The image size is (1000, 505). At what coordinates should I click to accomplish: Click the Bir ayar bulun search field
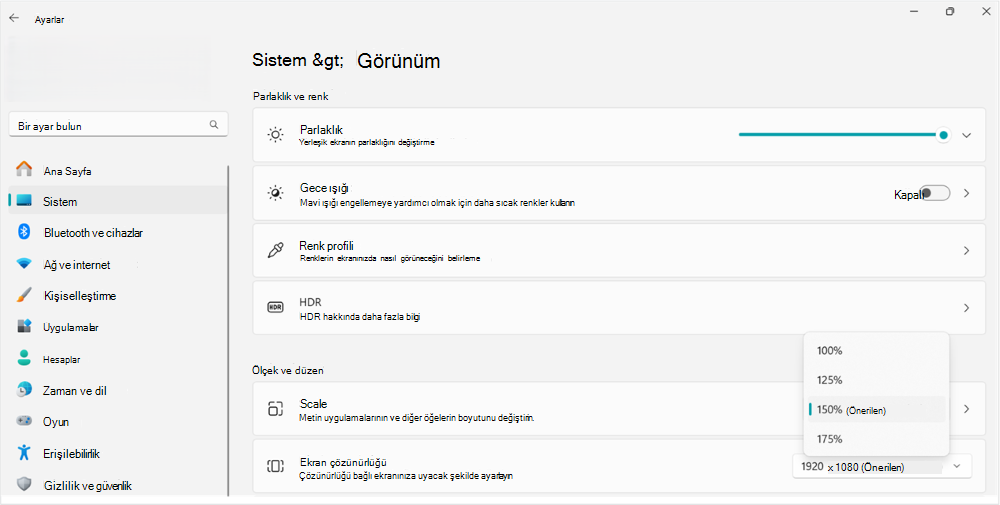tap(118, 125)
